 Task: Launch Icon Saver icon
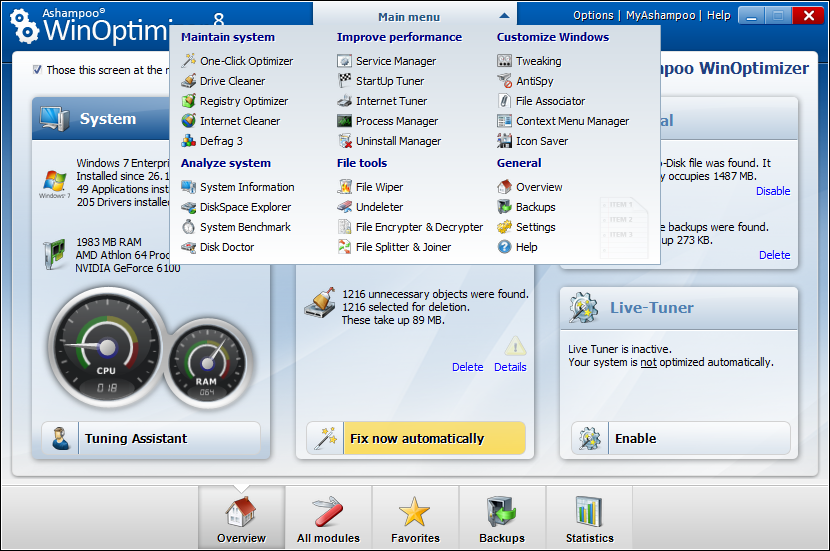click(504, 141)
